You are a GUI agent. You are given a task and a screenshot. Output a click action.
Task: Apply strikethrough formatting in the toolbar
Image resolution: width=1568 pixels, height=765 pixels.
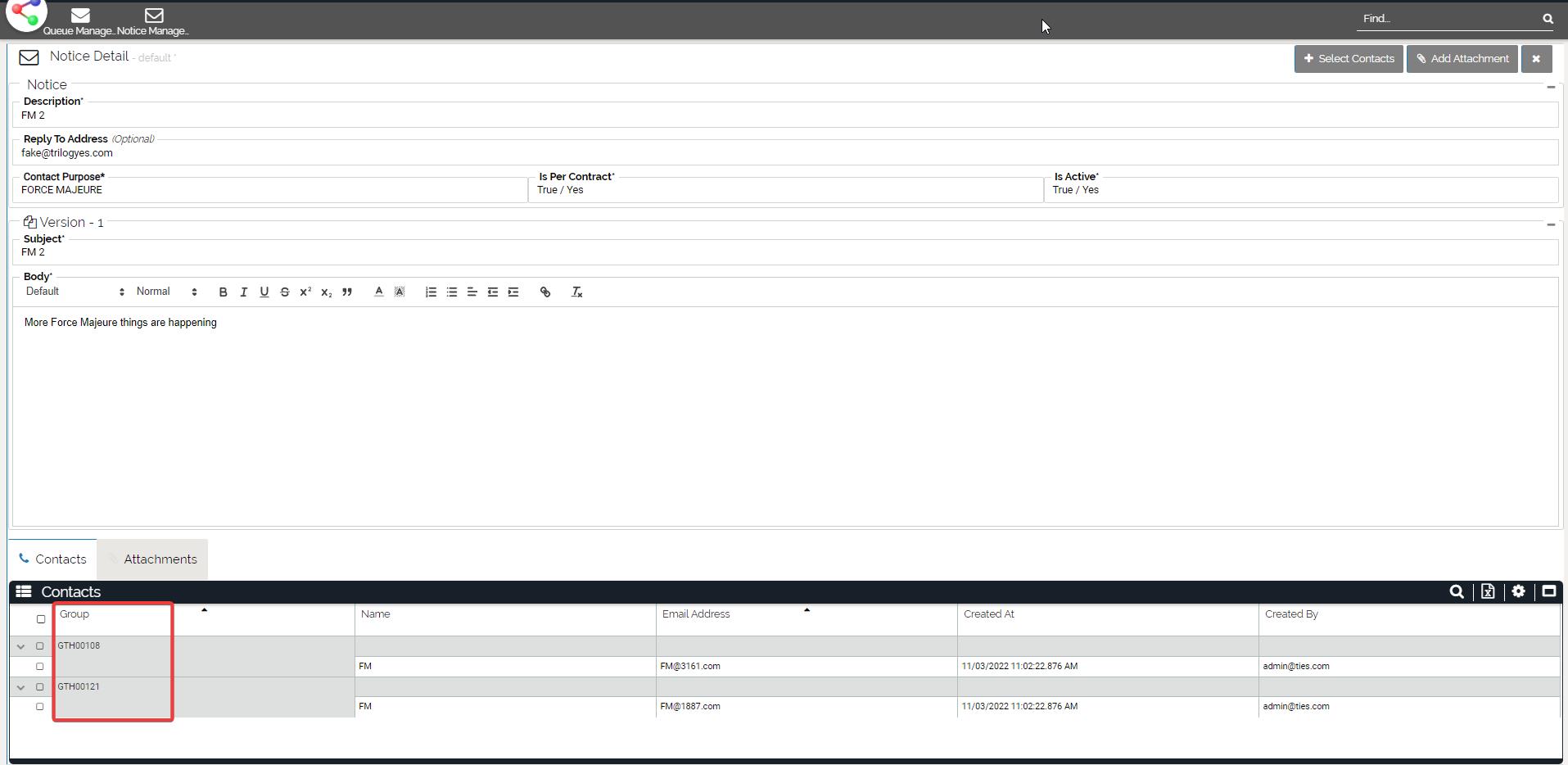click(284, 292)
